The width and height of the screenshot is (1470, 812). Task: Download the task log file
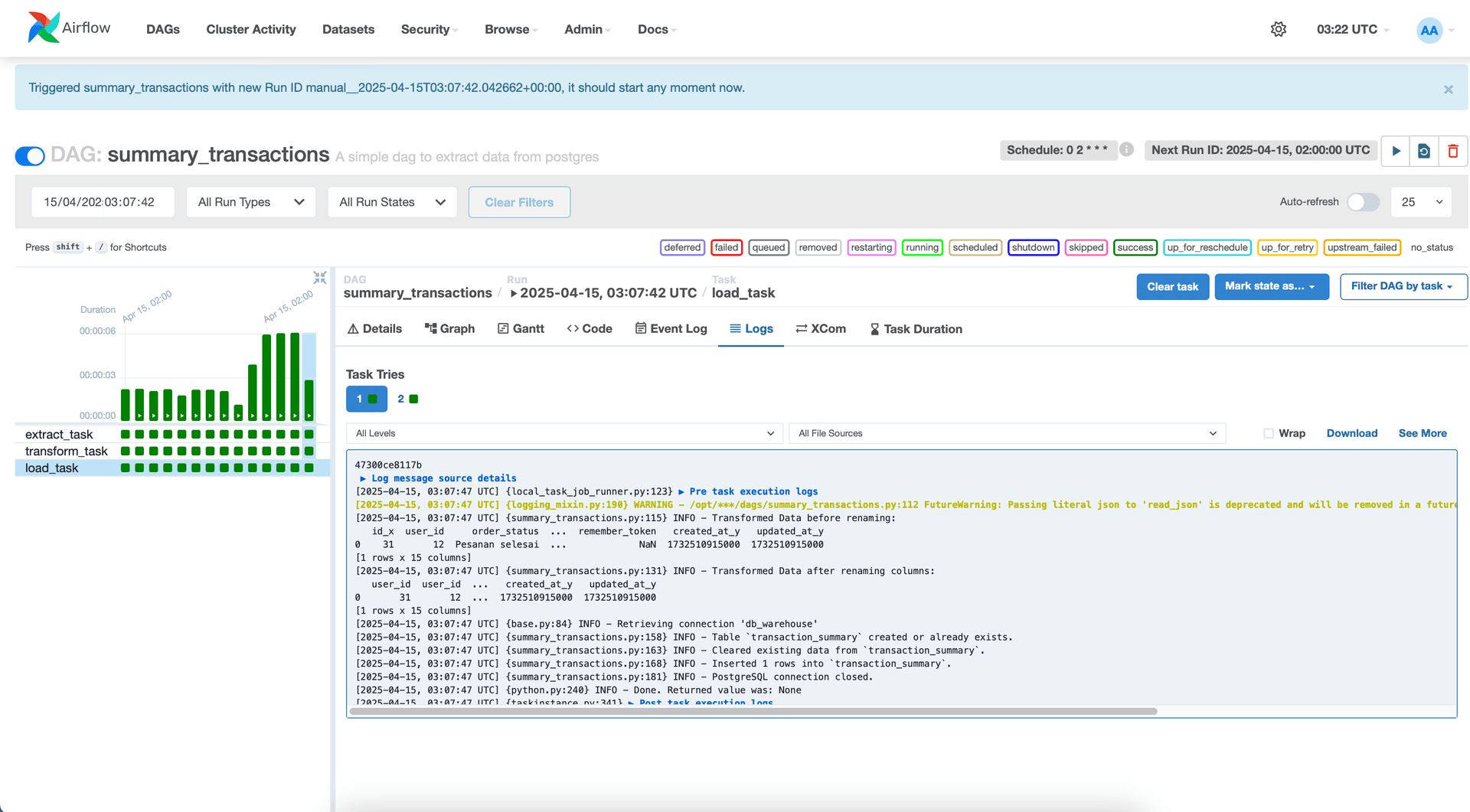click(x=1351, y=433)
